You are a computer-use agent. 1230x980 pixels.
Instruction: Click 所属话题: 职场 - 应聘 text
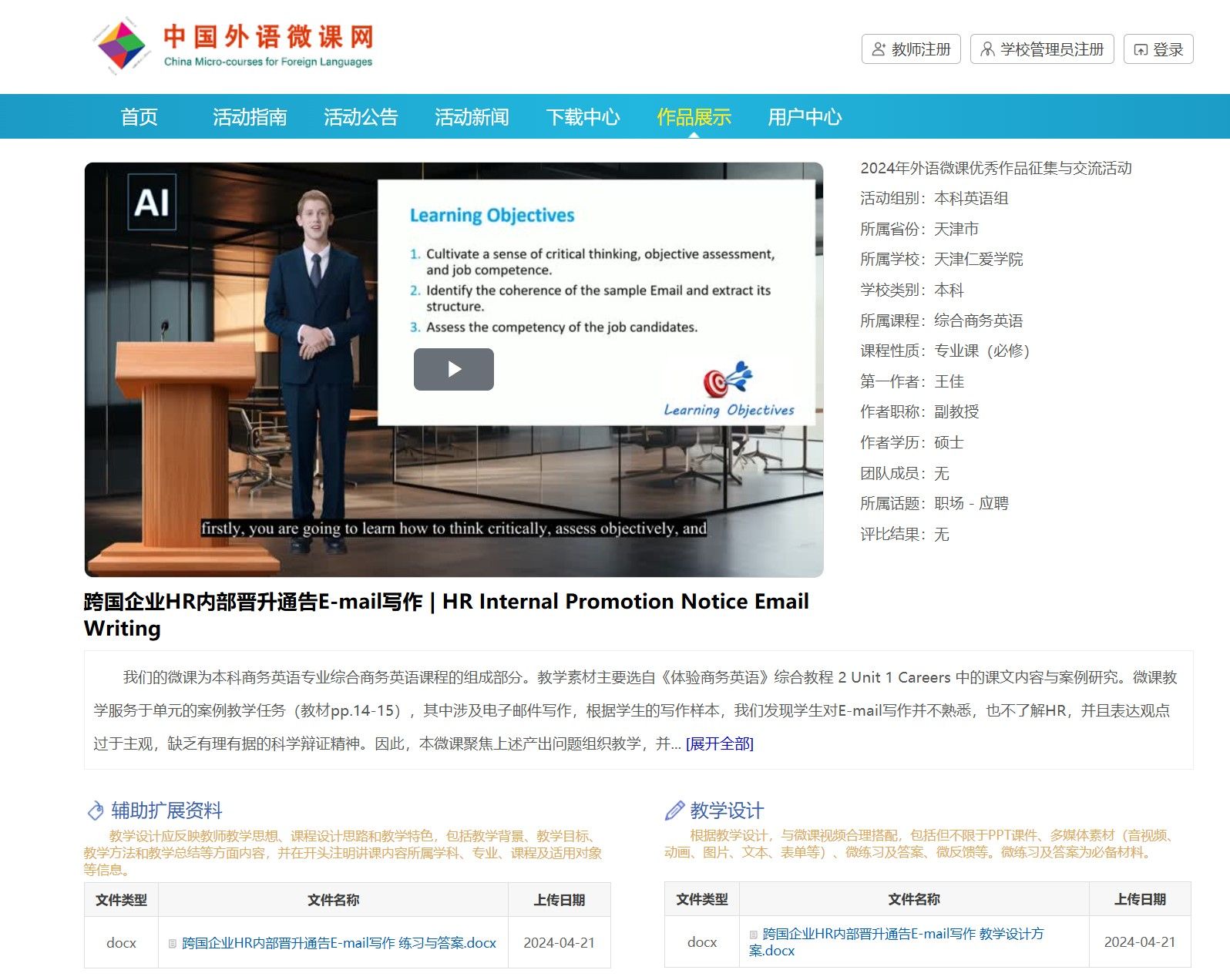coord(934,504)
